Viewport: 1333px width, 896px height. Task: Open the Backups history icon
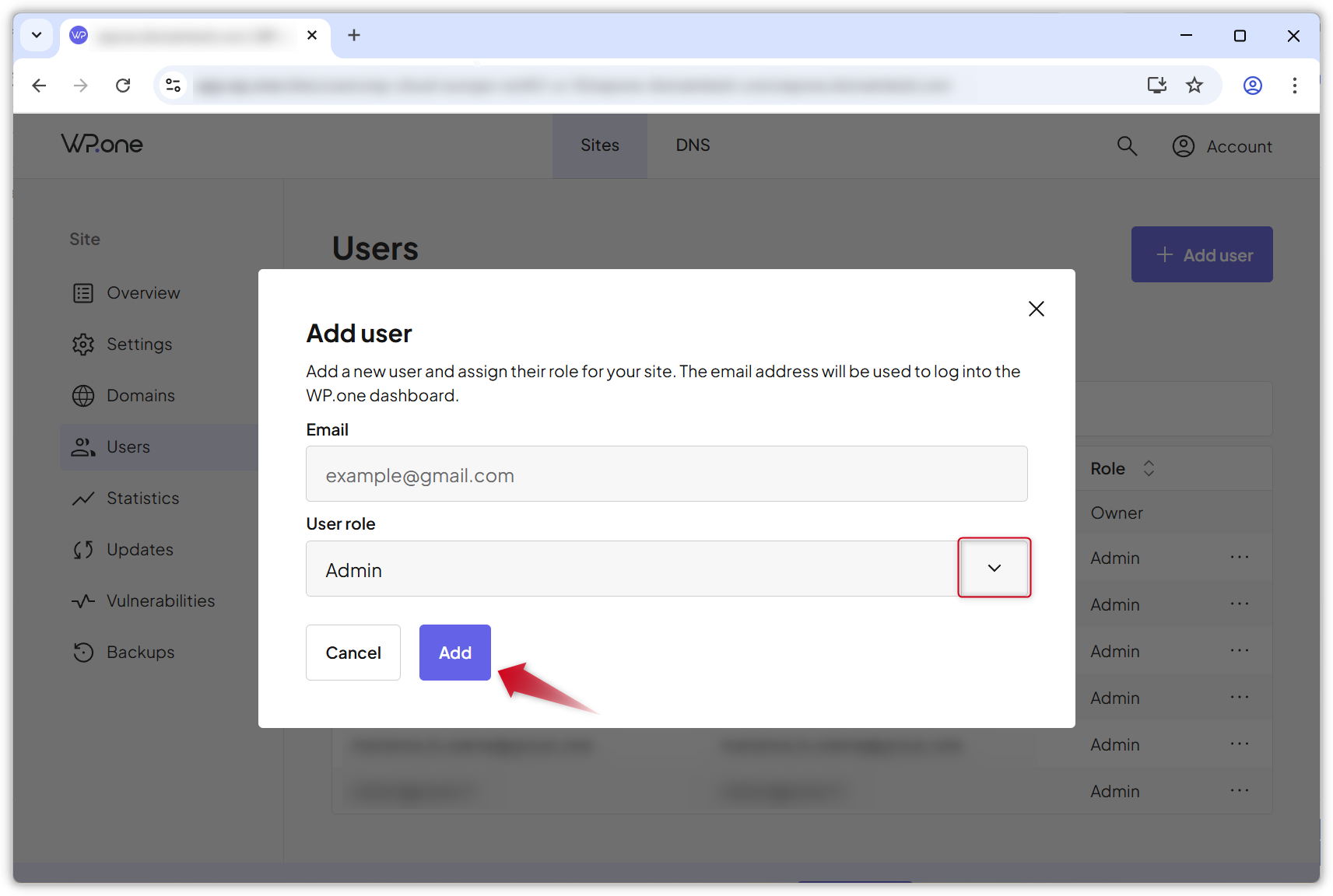83,653
